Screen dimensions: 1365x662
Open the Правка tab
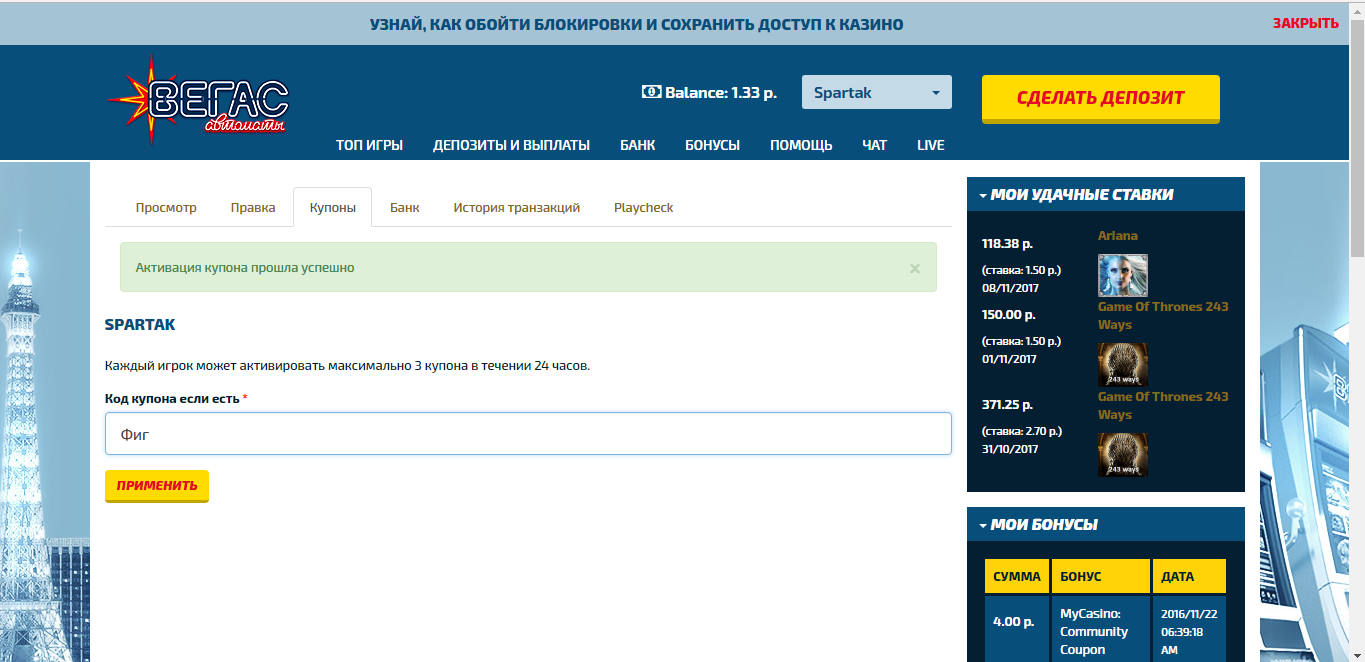pos(253,208)
